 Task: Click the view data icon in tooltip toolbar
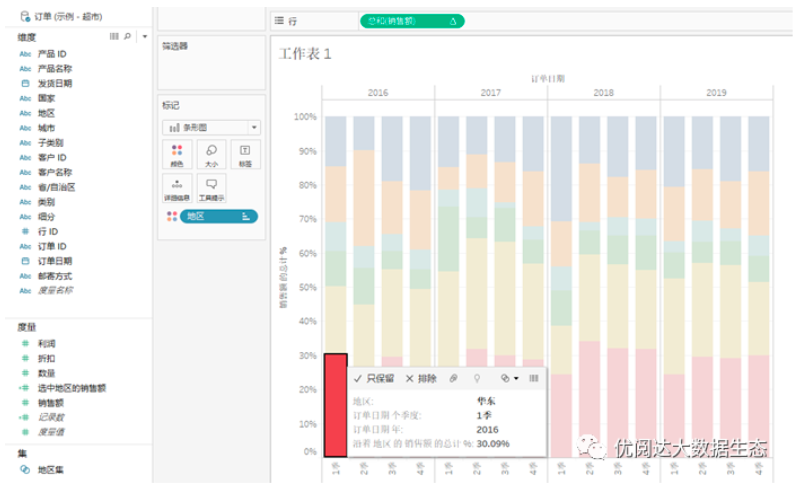click(x=533, y=378)
